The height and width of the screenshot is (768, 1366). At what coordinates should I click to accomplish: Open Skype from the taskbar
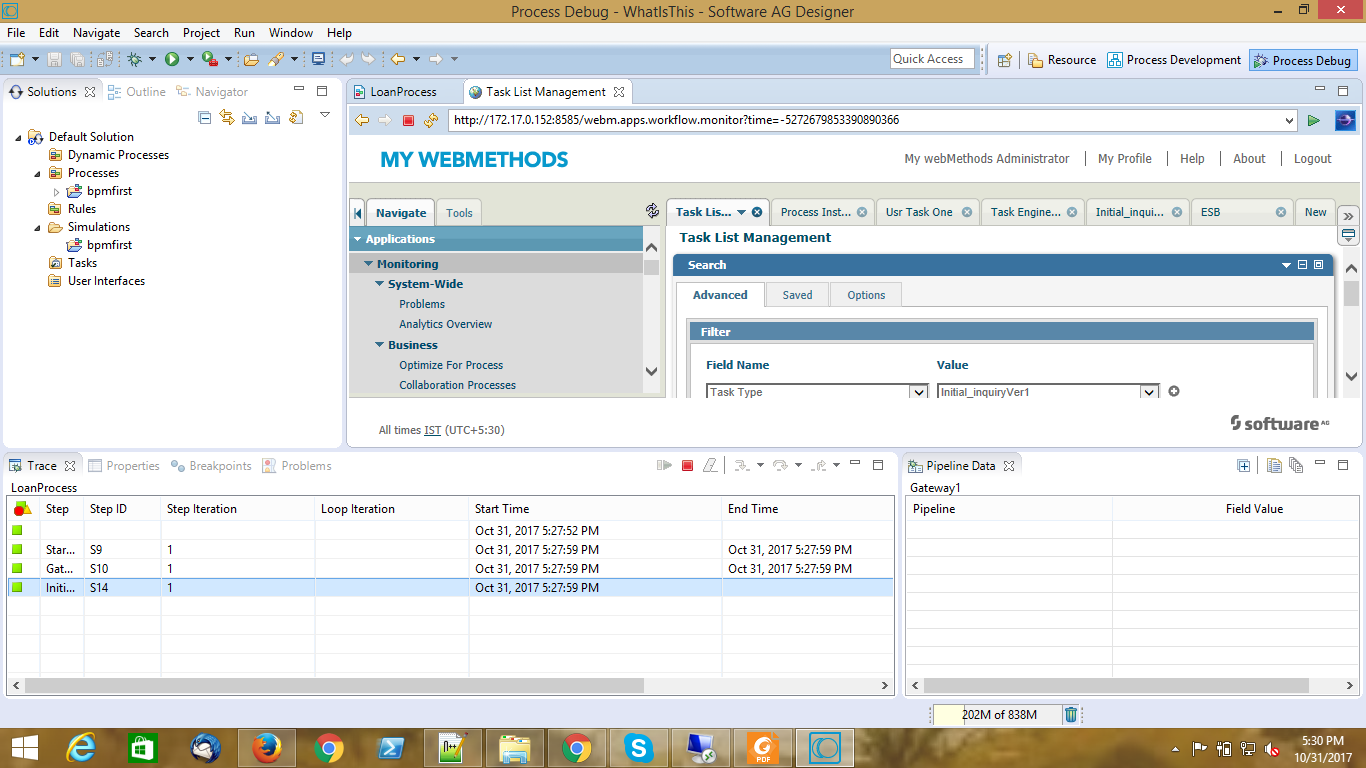tap(638, 748)
